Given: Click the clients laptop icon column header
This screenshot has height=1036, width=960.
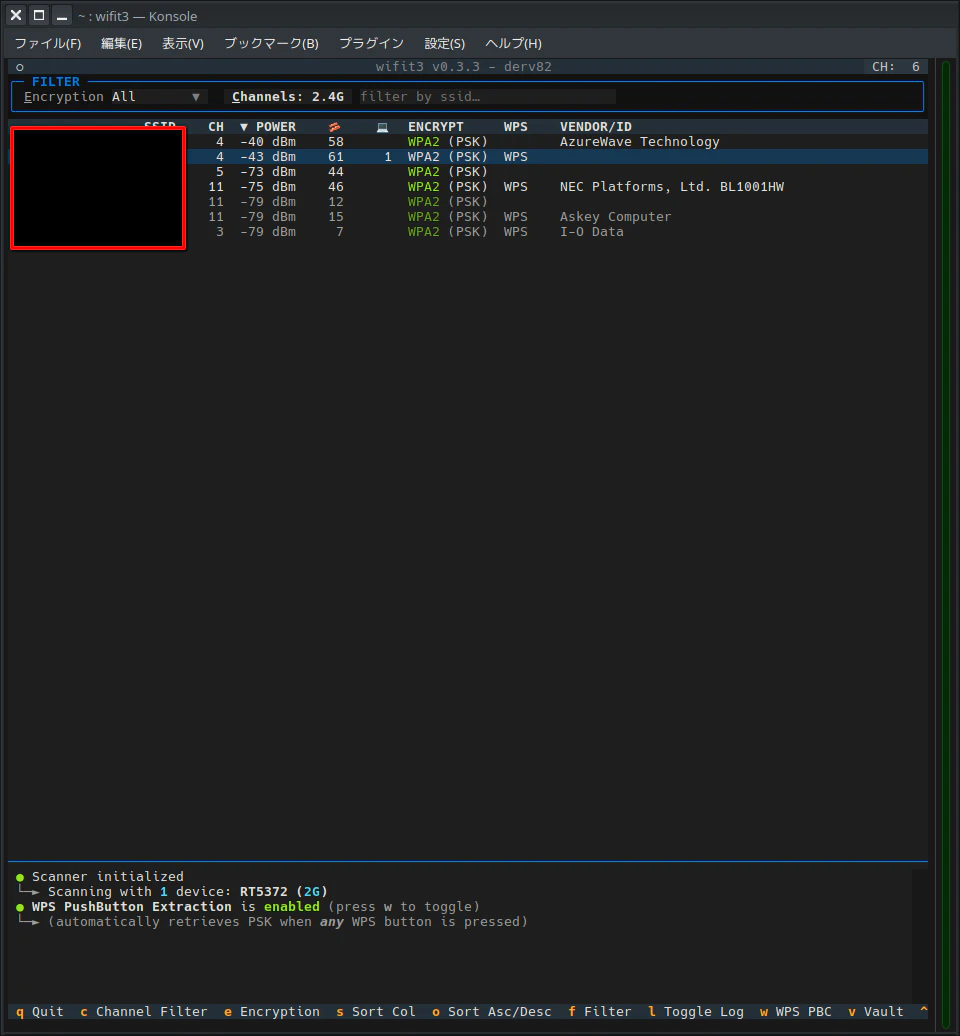Looking at the screenshot, I should (382, 127).
